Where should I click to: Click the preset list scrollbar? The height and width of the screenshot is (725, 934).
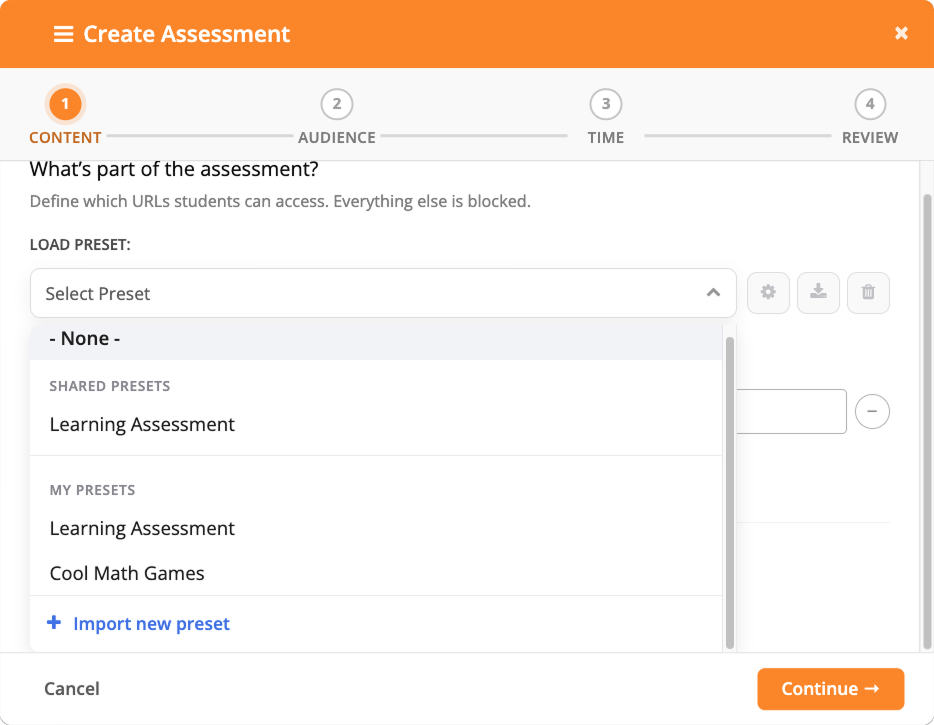(729, 493)
